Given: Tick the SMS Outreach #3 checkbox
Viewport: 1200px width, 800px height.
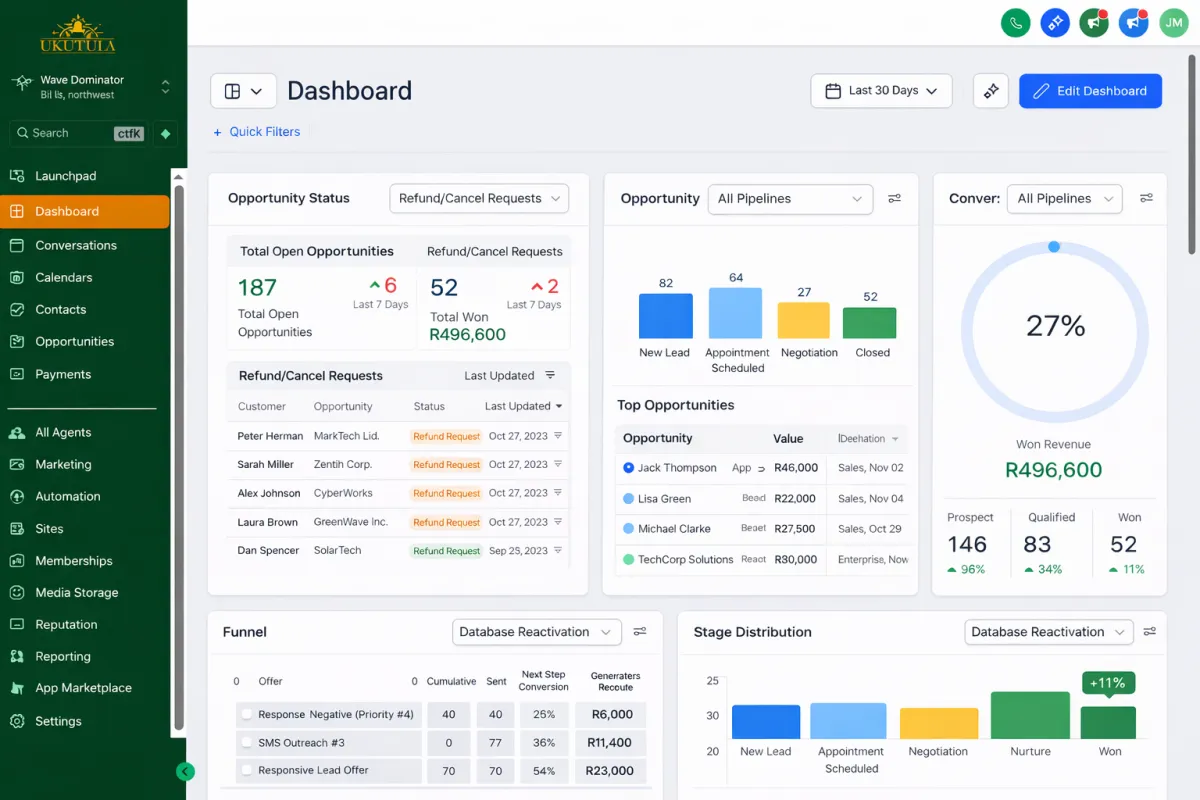Looking at the screenshot, I should point(246,743).
